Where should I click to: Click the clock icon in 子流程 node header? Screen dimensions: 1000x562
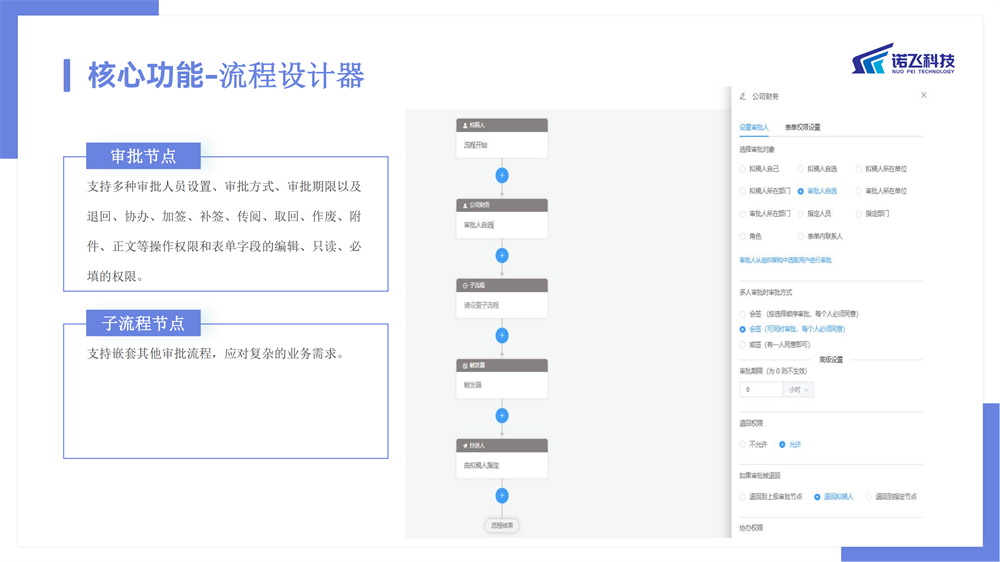click(465, 286)
